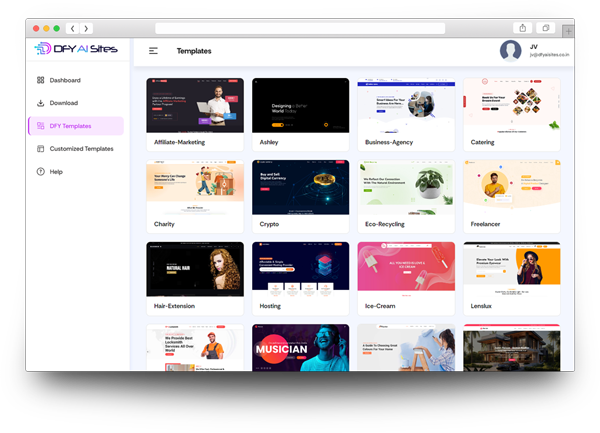This screenshot has height=433, width=600.
Task: Go back with browser back arrow
Action: (73, 28)
